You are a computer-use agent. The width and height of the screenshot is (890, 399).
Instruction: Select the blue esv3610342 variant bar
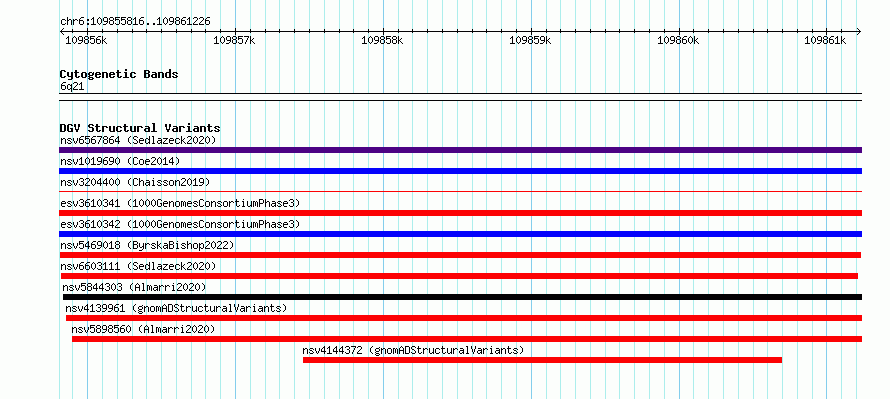pyautogui.click(x=460, y=234)
